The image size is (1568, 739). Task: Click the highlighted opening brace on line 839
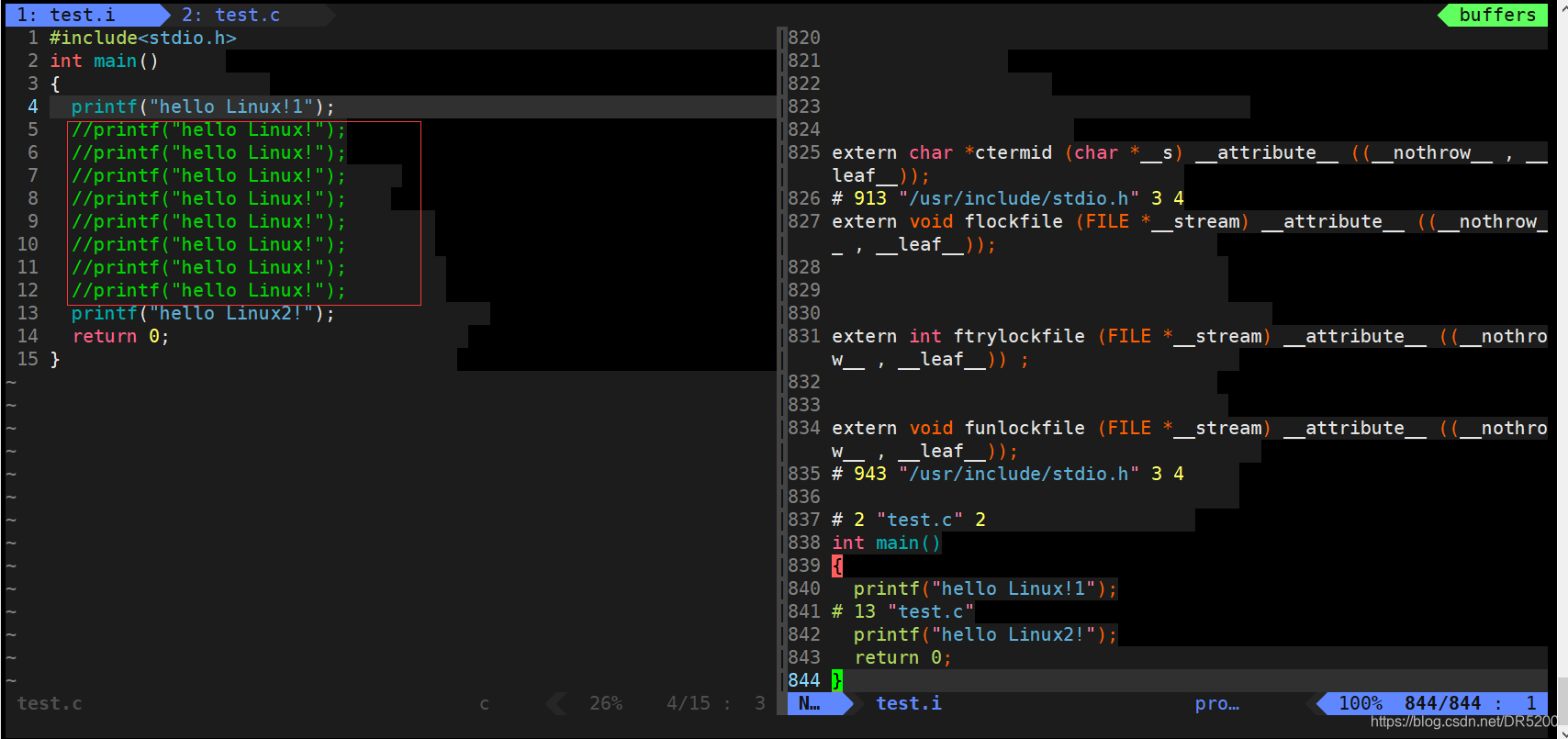click(837, 565)
